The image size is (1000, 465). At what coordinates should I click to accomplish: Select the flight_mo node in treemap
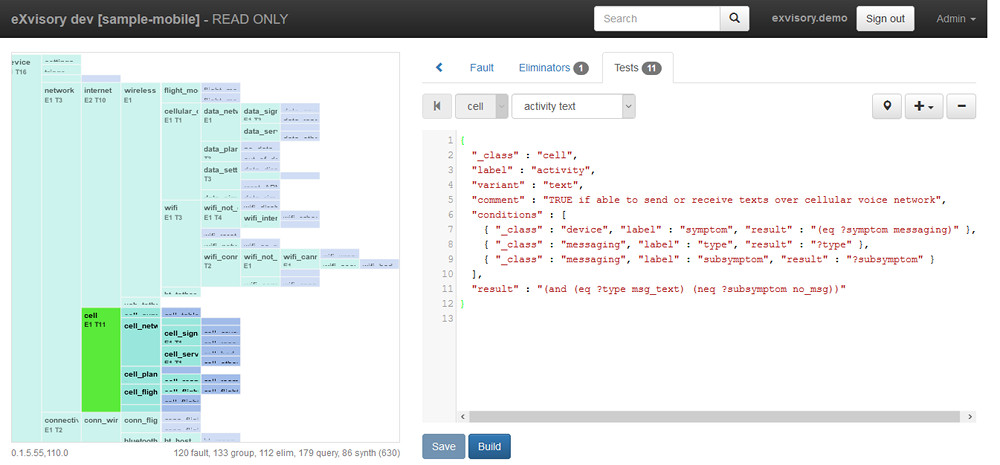[181, 94]
